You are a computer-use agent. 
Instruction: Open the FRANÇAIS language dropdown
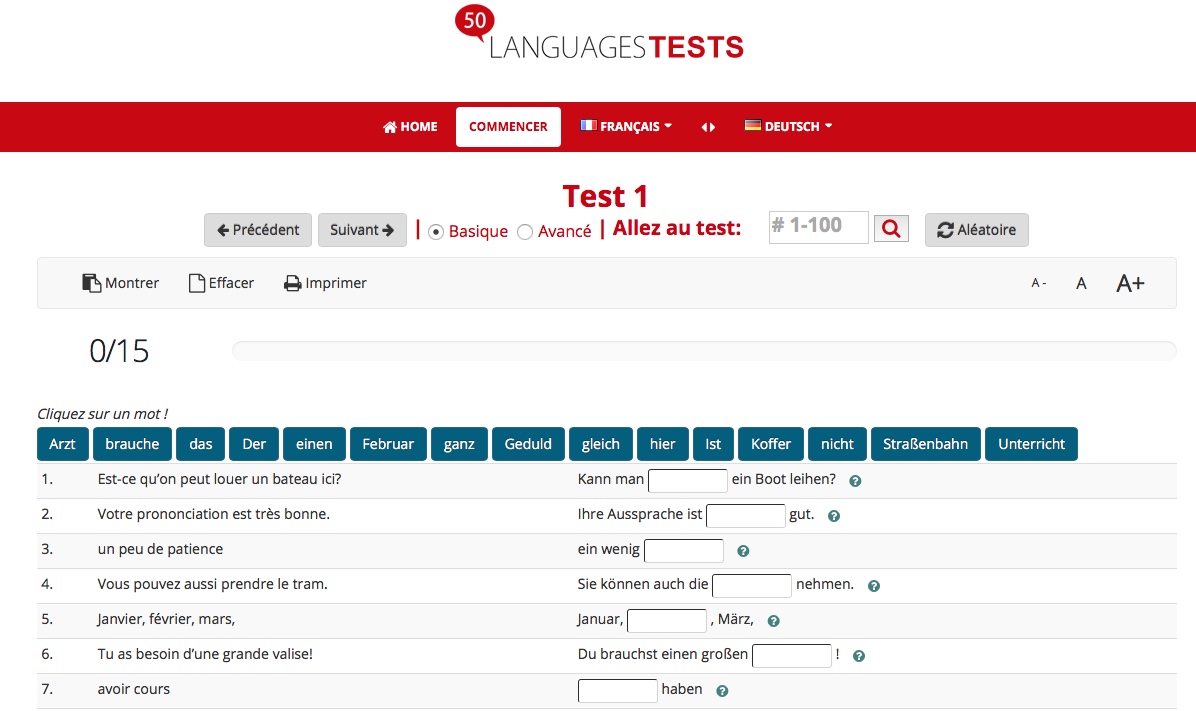[626, 126]
